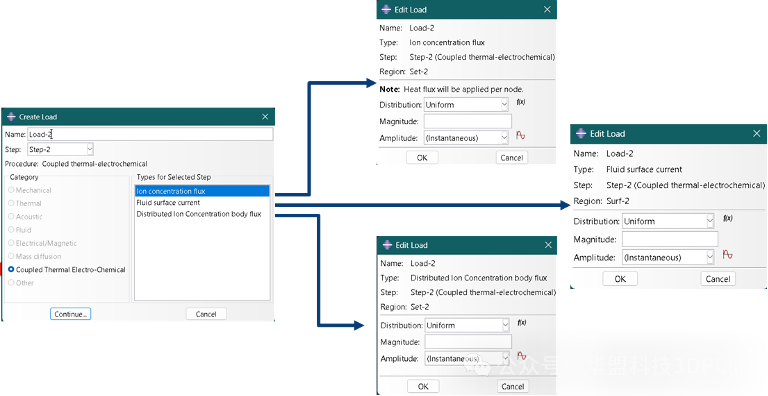Select Coupled Thermal Electro-Chemical category radio button
Viewport: 768px width, 396px height.
11,270
